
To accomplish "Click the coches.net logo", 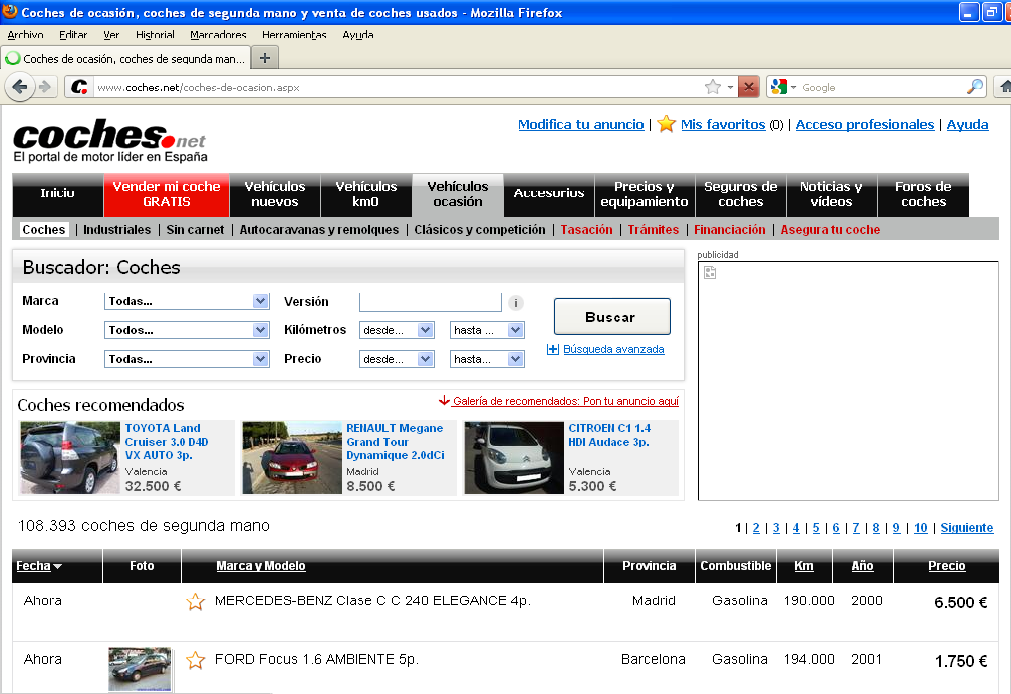I will 110,140.
